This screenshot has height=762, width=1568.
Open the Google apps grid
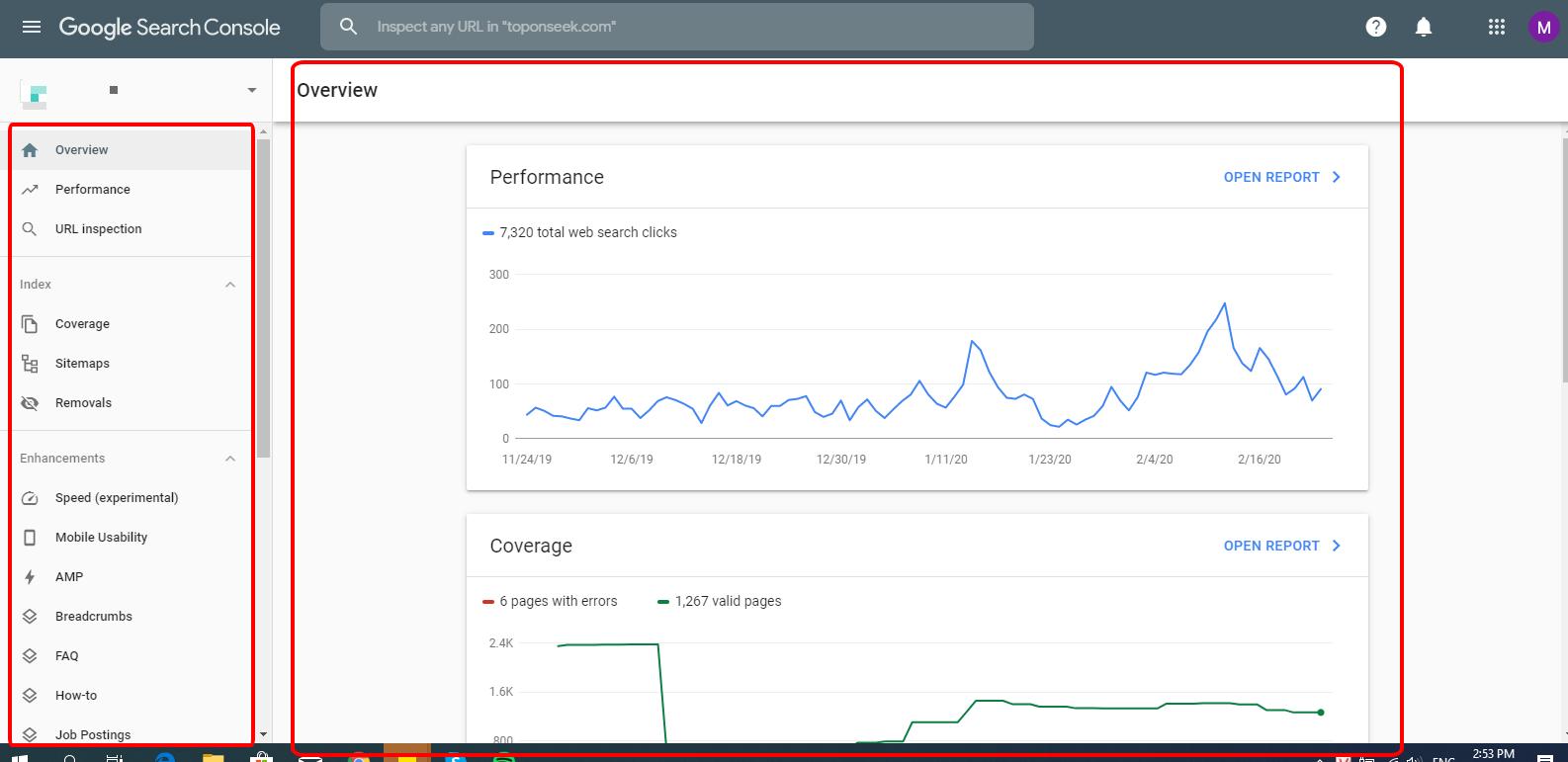pos(1496,27)
